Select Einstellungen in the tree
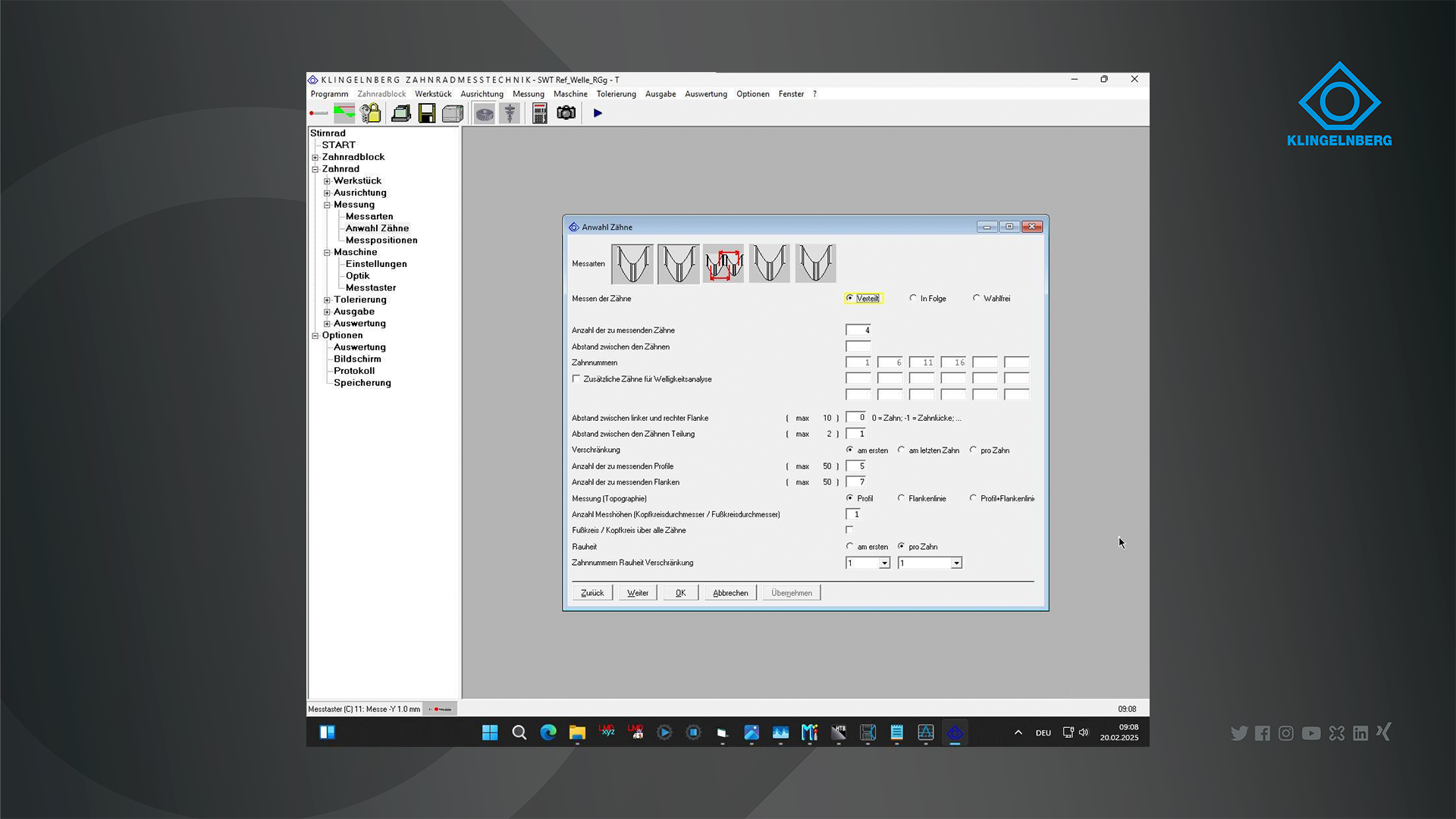Image resolution: width=1456 pixels, height=819 pixels. 376,264
